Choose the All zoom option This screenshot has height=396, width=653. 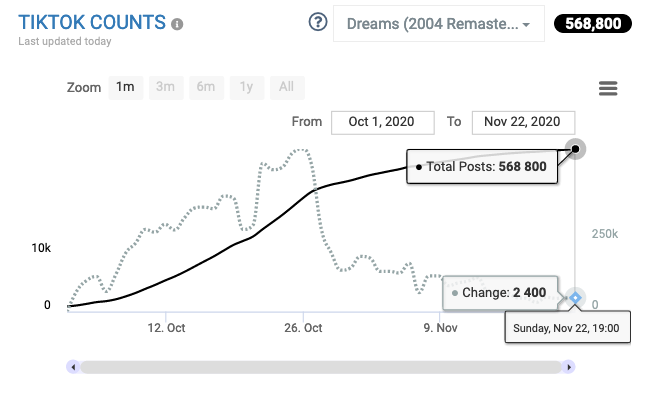pyautogui.click(x=287, y=87)
